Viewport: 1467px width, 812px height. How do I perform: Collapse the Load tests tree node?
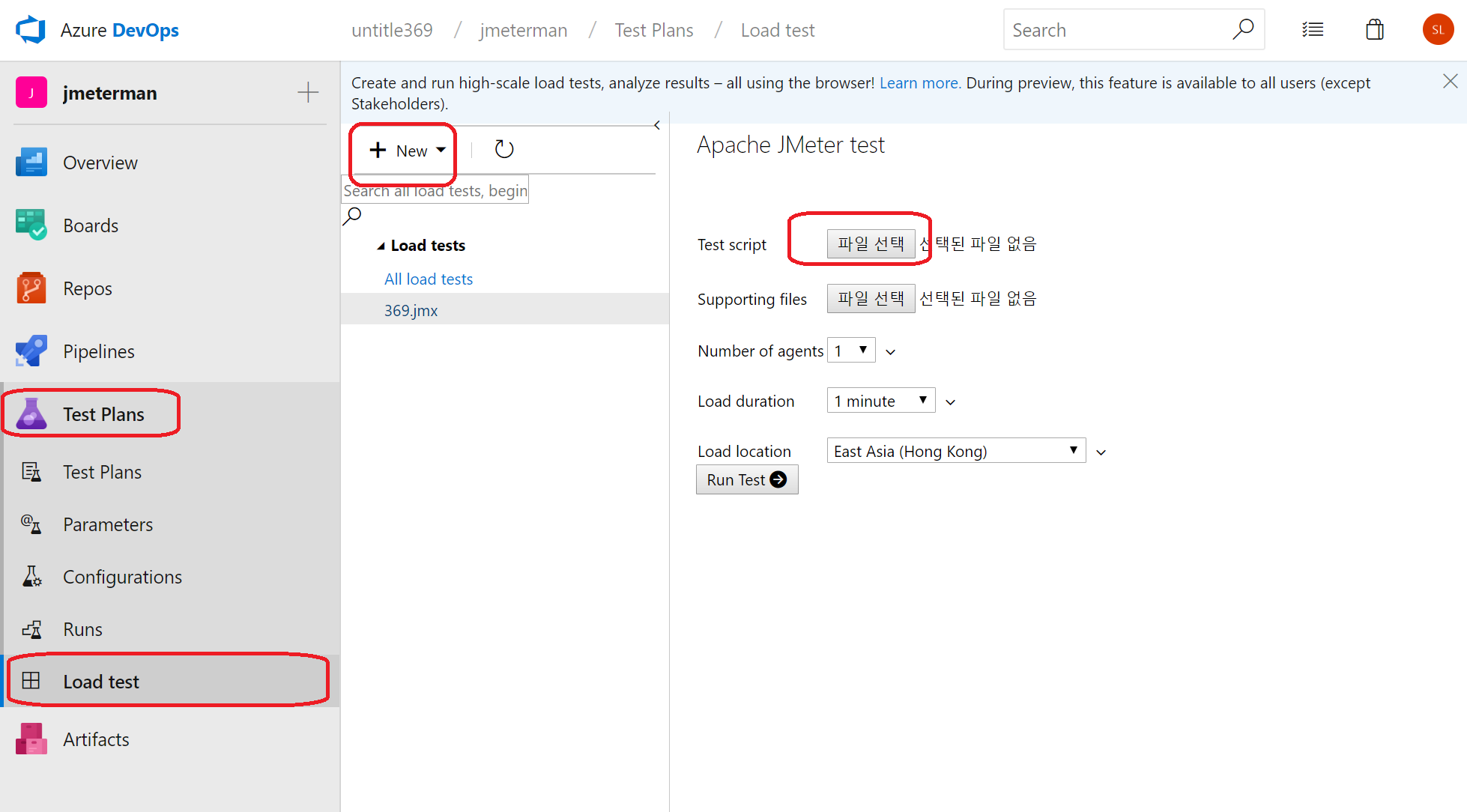pyautogui.click(x=381, y=246)
